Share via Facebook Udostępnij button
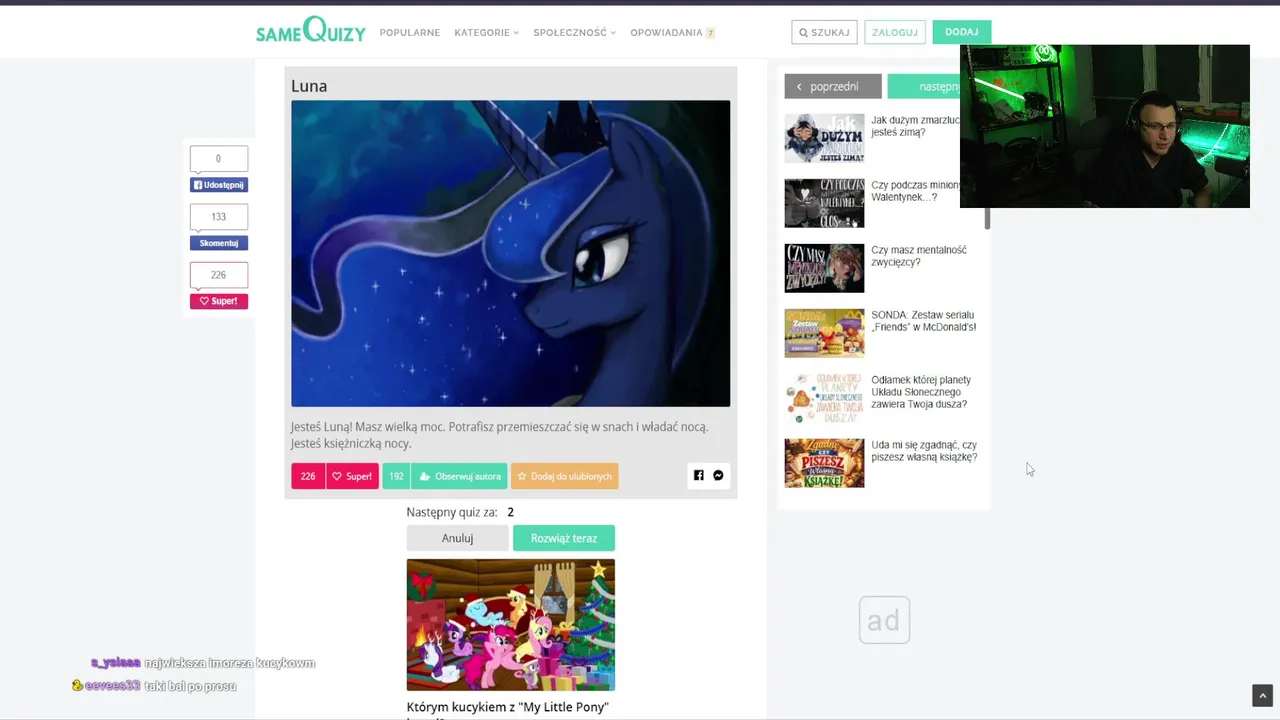This screenshot has width=1280, height=720. coord(219,185)
